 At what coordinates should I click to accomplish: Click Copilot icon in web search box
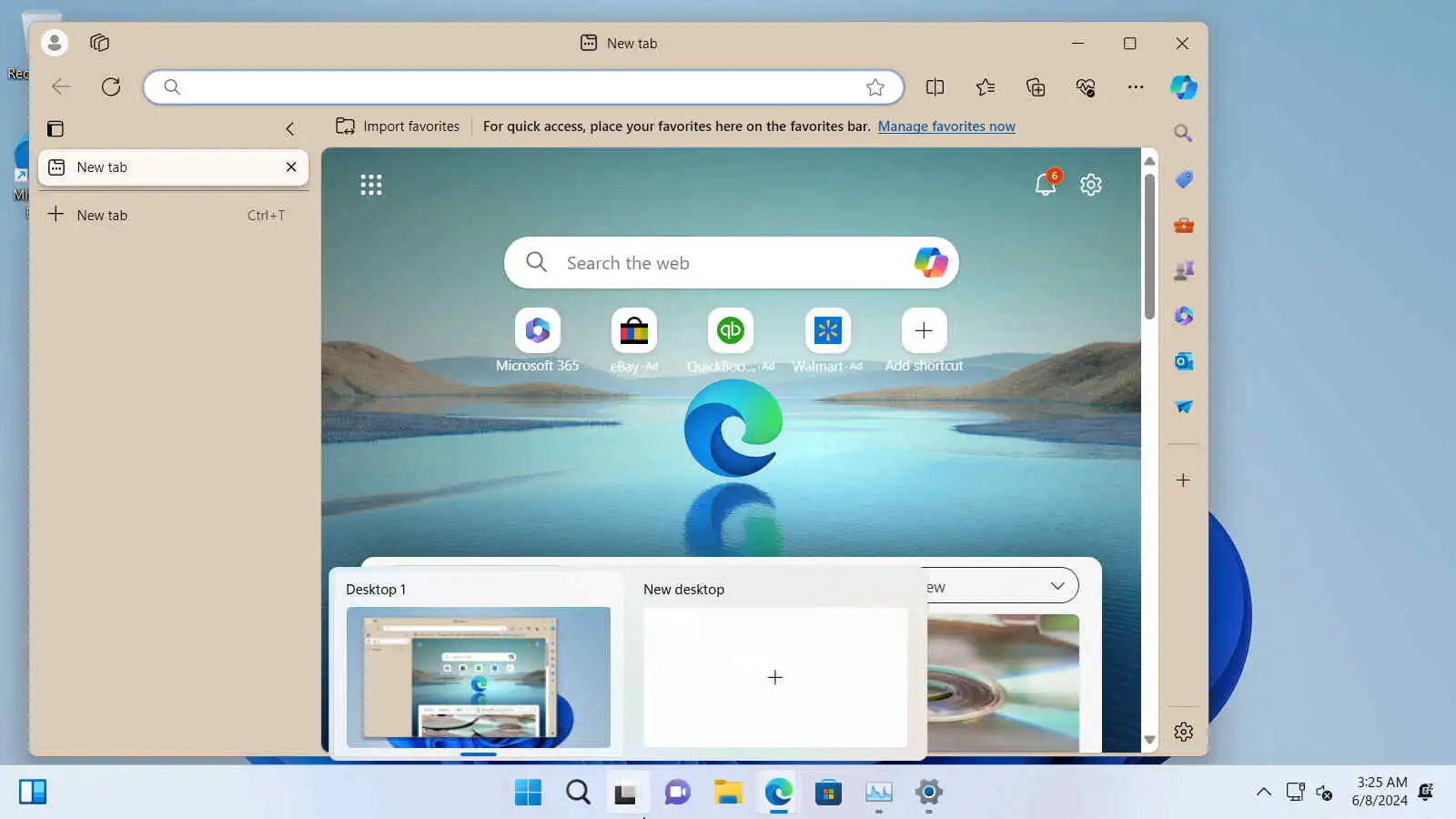[931, 262]
